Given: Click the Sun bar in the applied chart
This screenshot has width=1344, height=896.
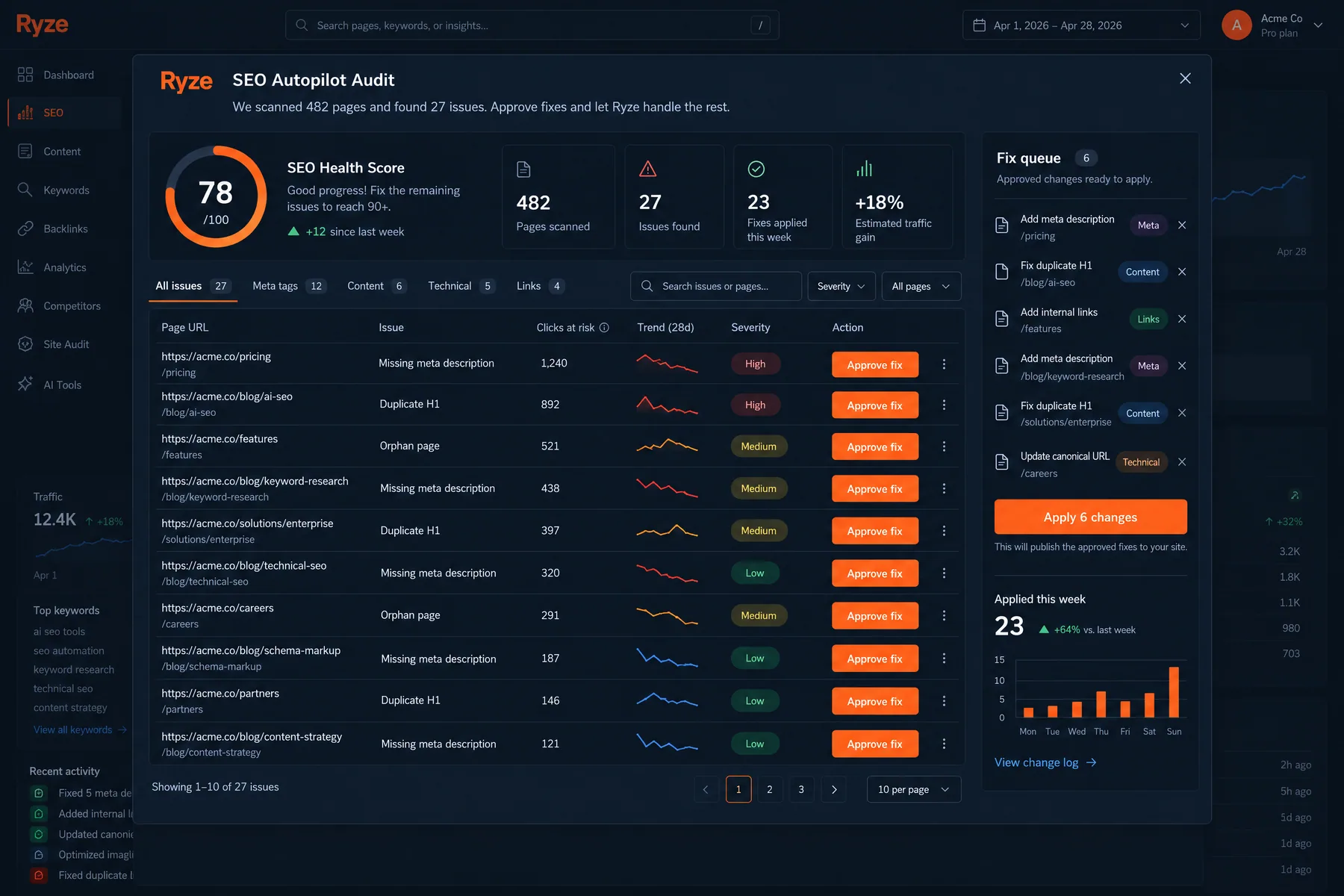Looking at the screenshot, I should tap(1174, 692).
